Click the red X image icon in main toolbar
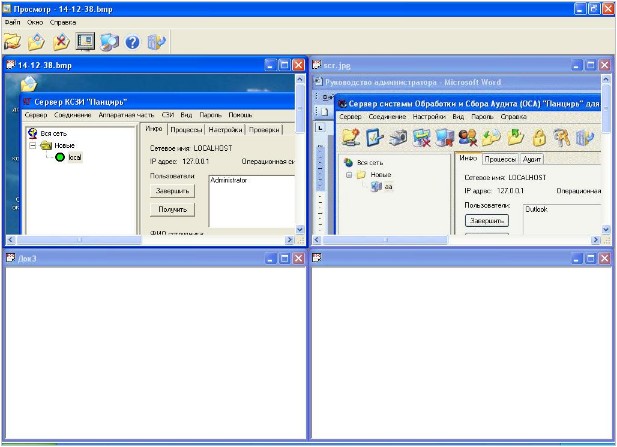The image size is (617, 447). point(61,42)
